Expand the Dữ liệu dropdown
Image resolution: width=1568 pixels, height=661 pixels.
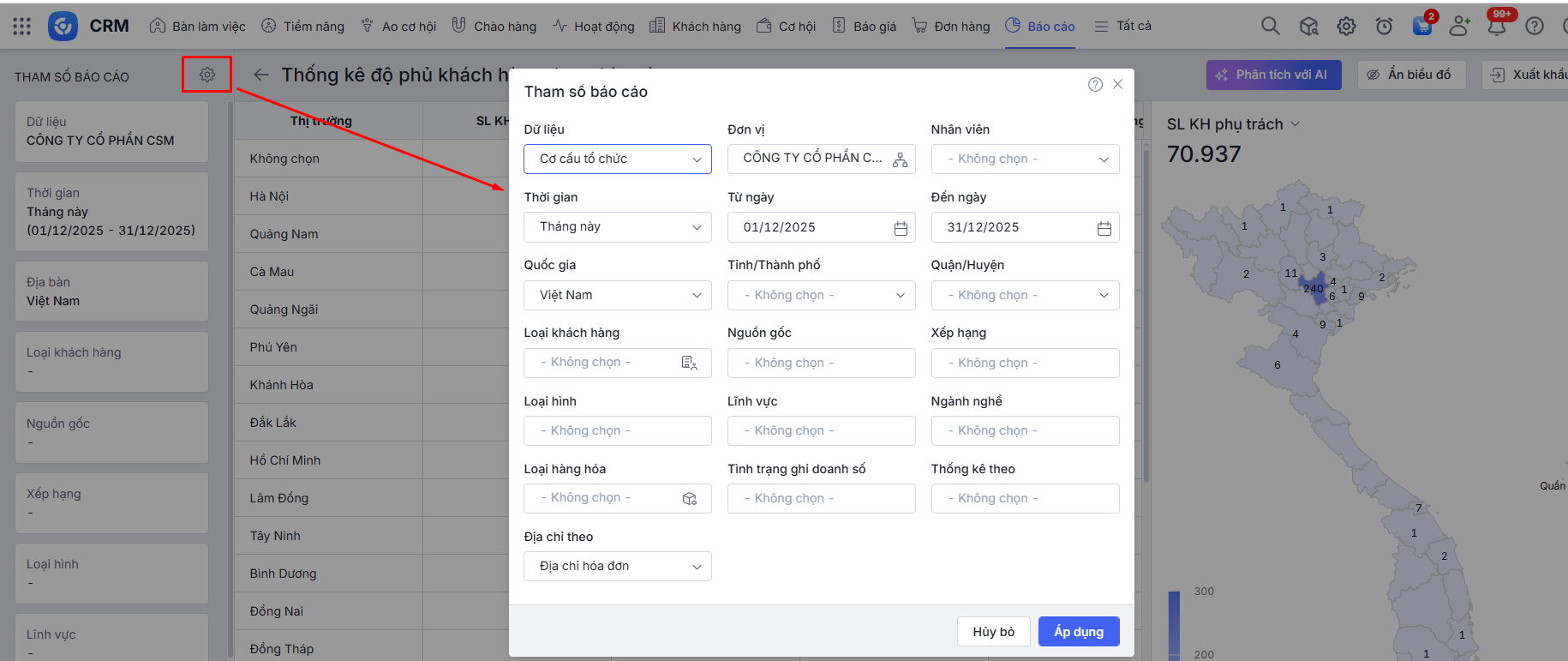coord(617,159)
